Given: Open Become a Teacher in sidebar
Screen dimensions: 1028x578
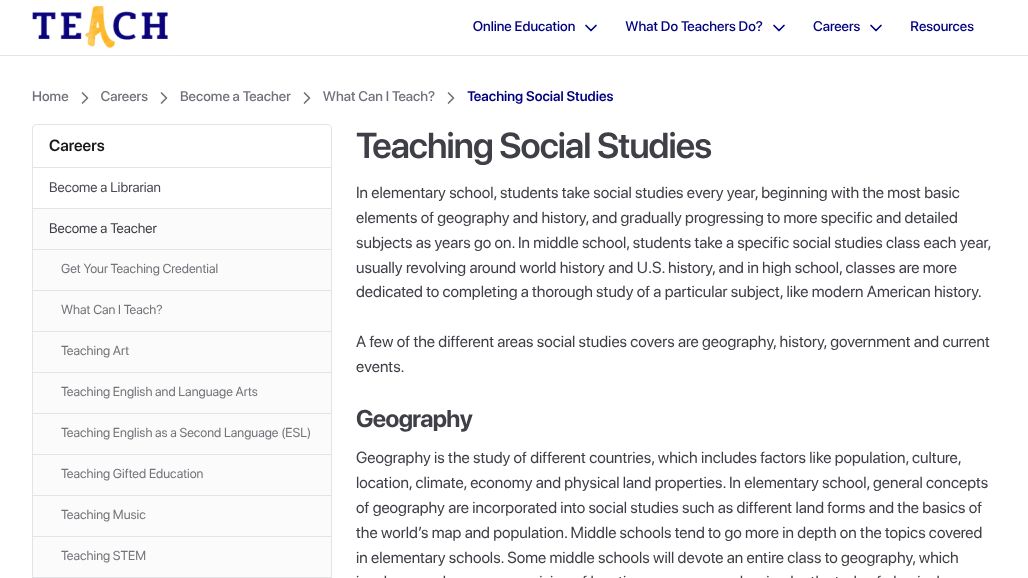Looking at the screenshot, I should 182,229.
